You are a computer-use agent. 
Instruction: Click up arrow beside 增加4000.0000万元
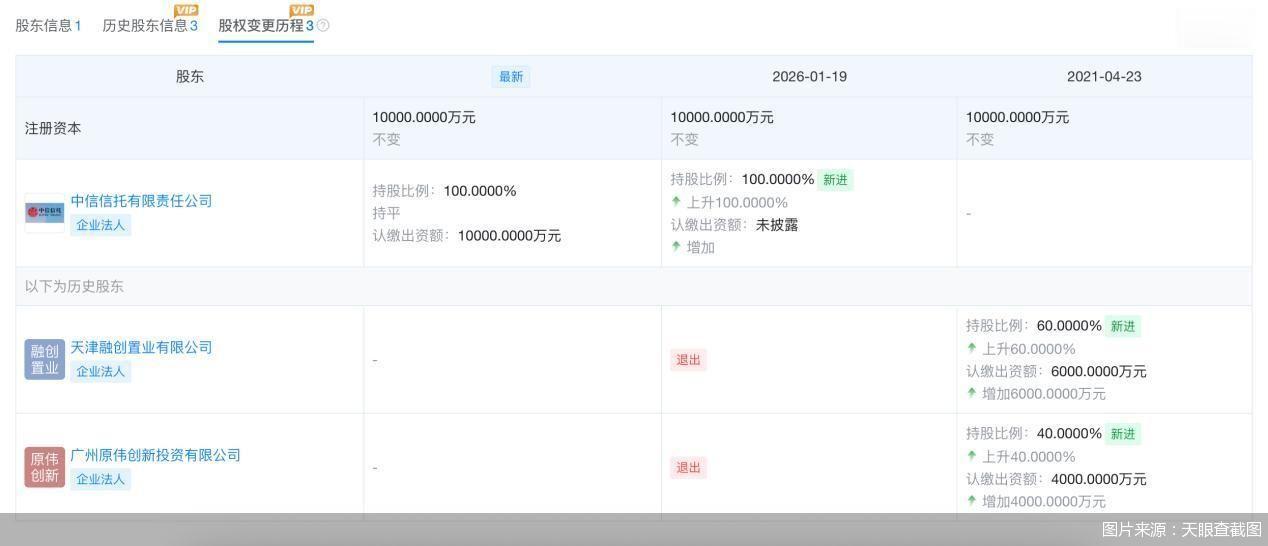click(971, 502)
